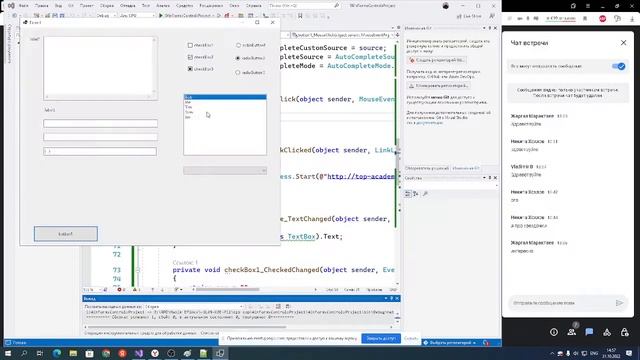The image size is (640, 360).
Task: Click the multiline text box in Form1
Action: pos(100,68)
